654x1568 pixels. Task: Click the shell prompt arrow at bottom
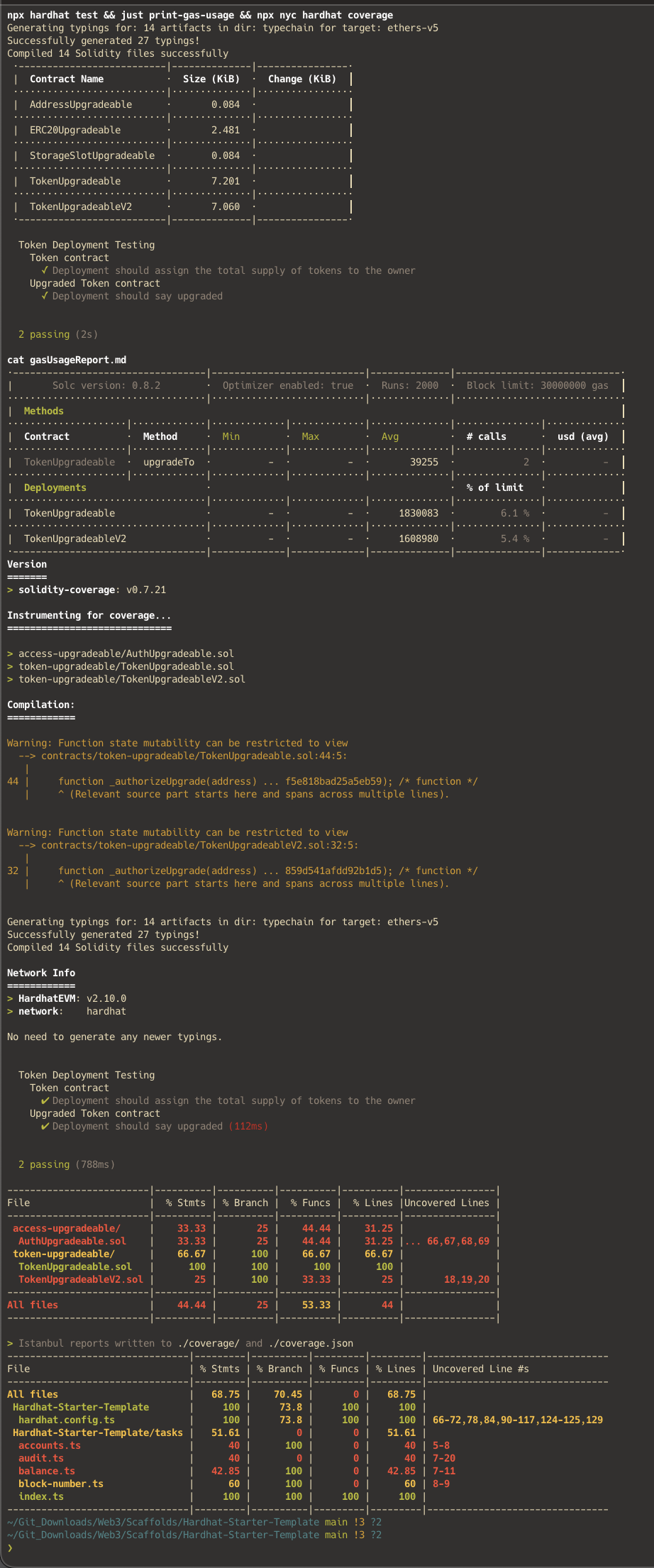[10, 1547]
